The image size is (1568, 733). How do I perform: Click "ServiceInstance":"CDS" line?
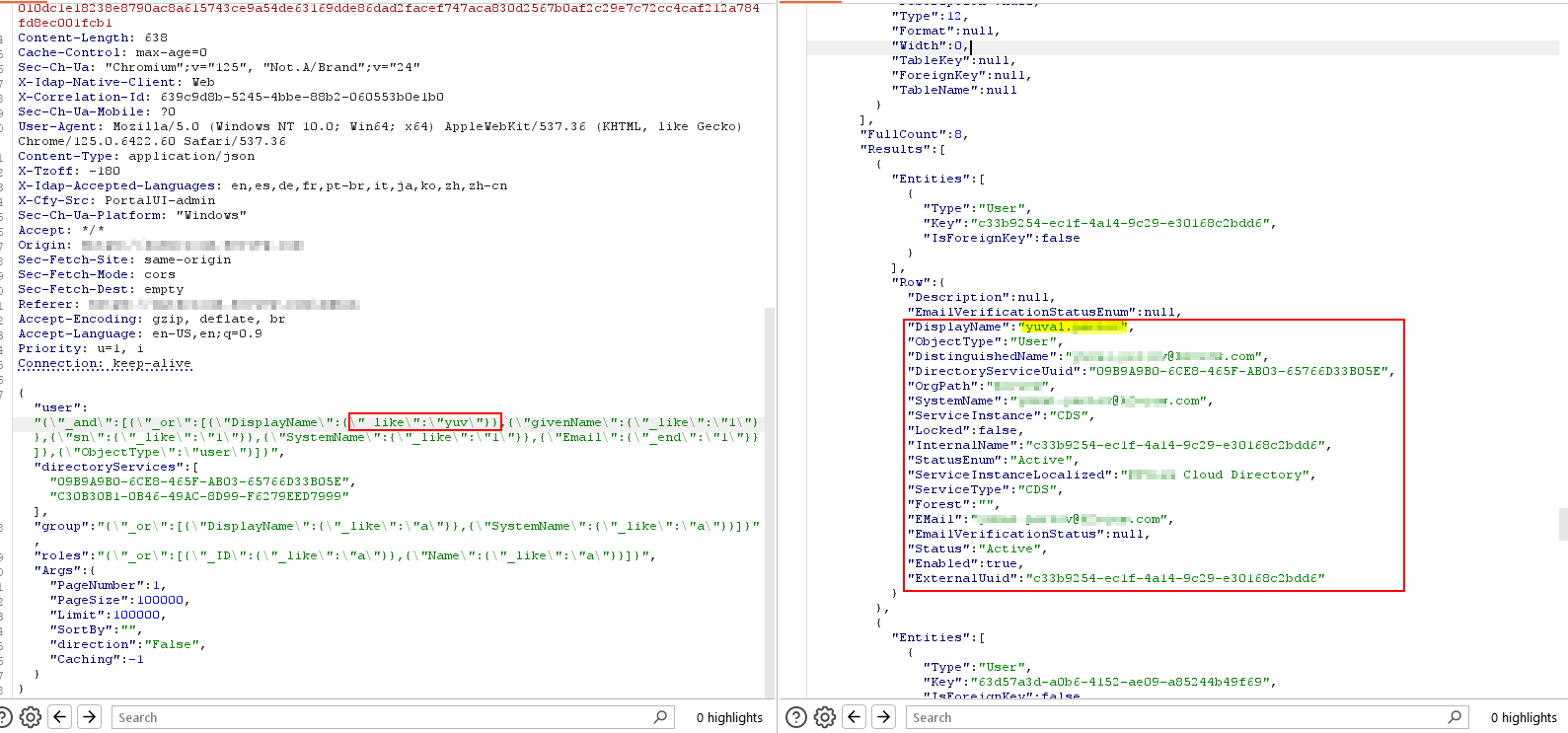pos(1002,415)
